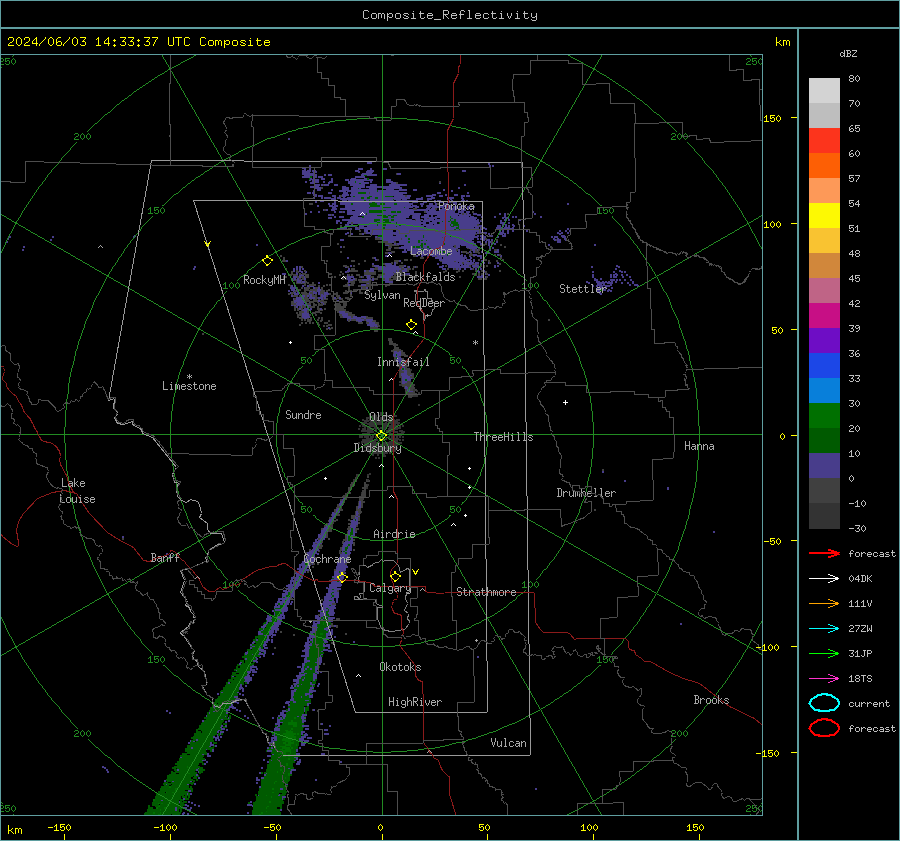Click the -30 value on dBZ scale

coord(858,528)
